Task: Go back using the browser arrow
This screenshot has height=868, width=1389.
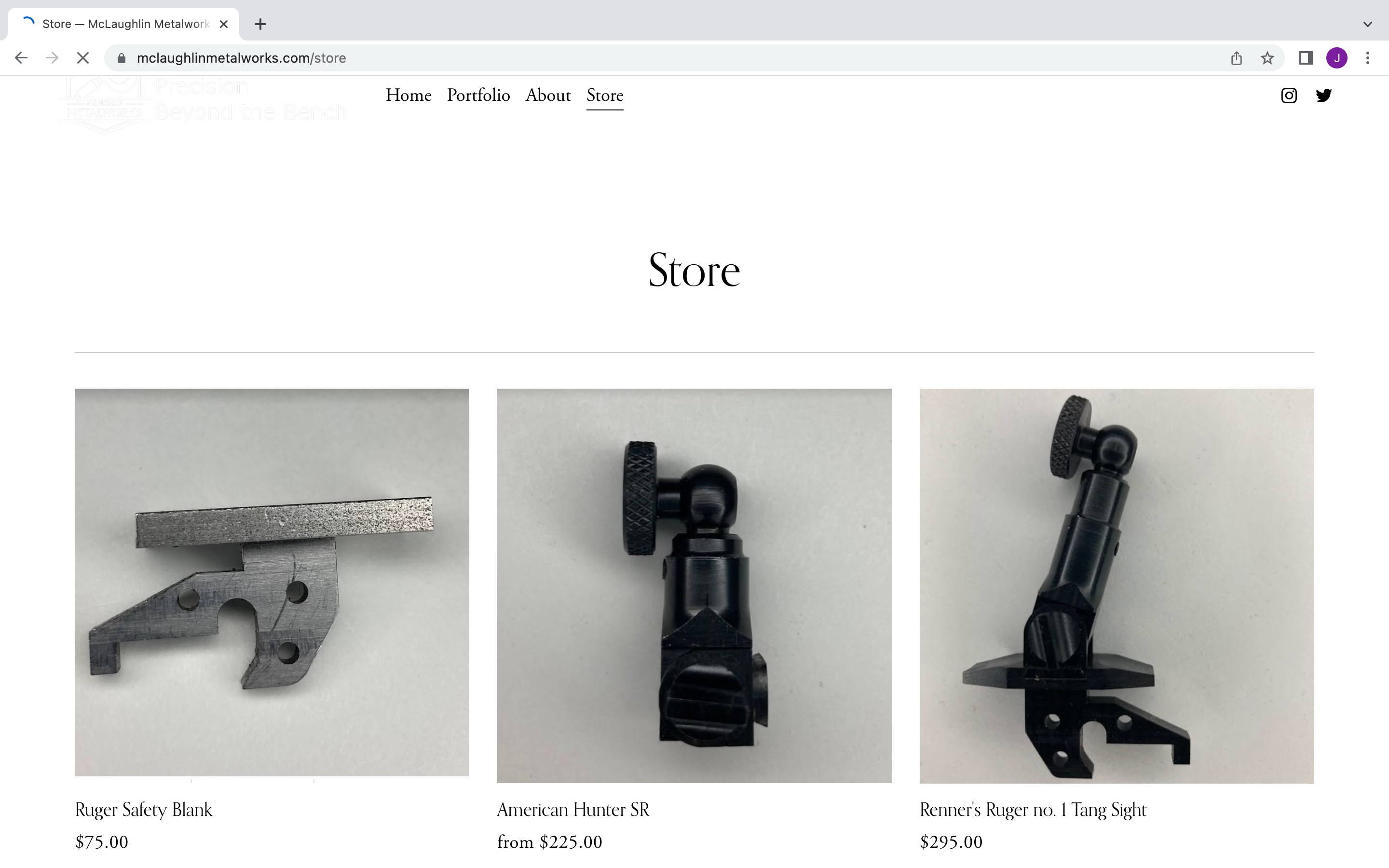Action: 21,58
